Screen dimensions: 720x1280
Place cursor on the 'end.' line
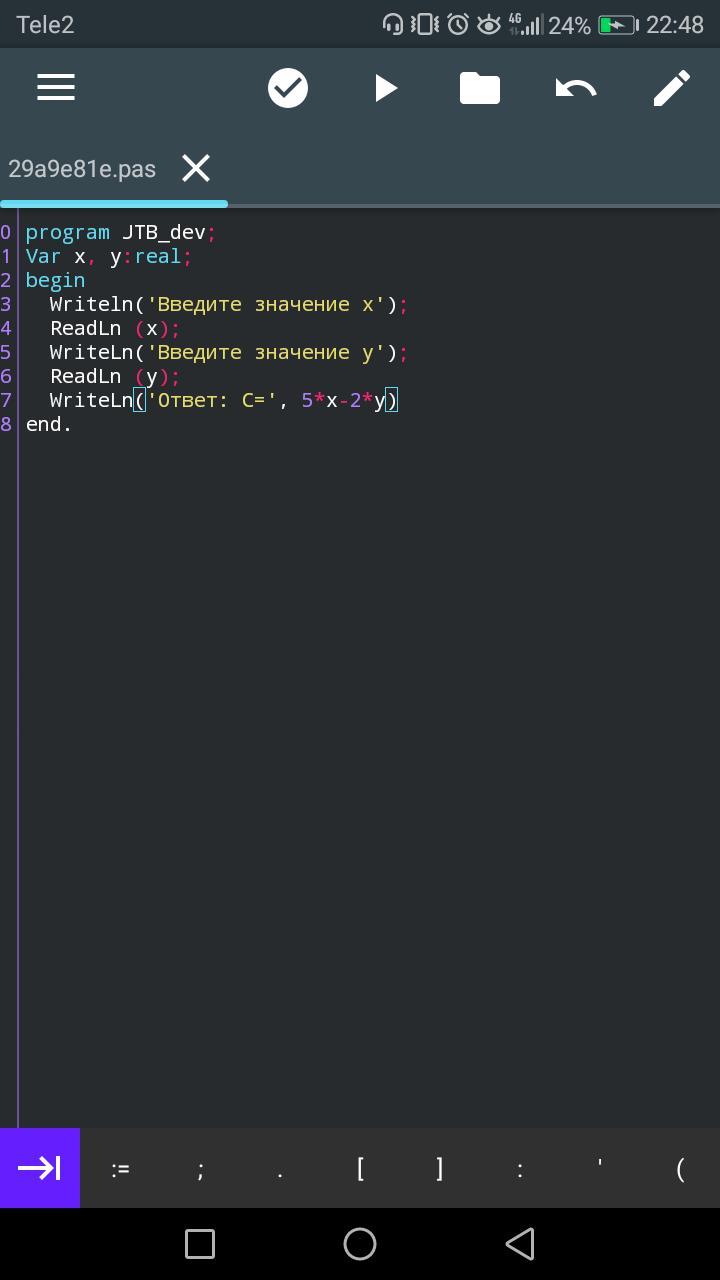tap(49, 424)
